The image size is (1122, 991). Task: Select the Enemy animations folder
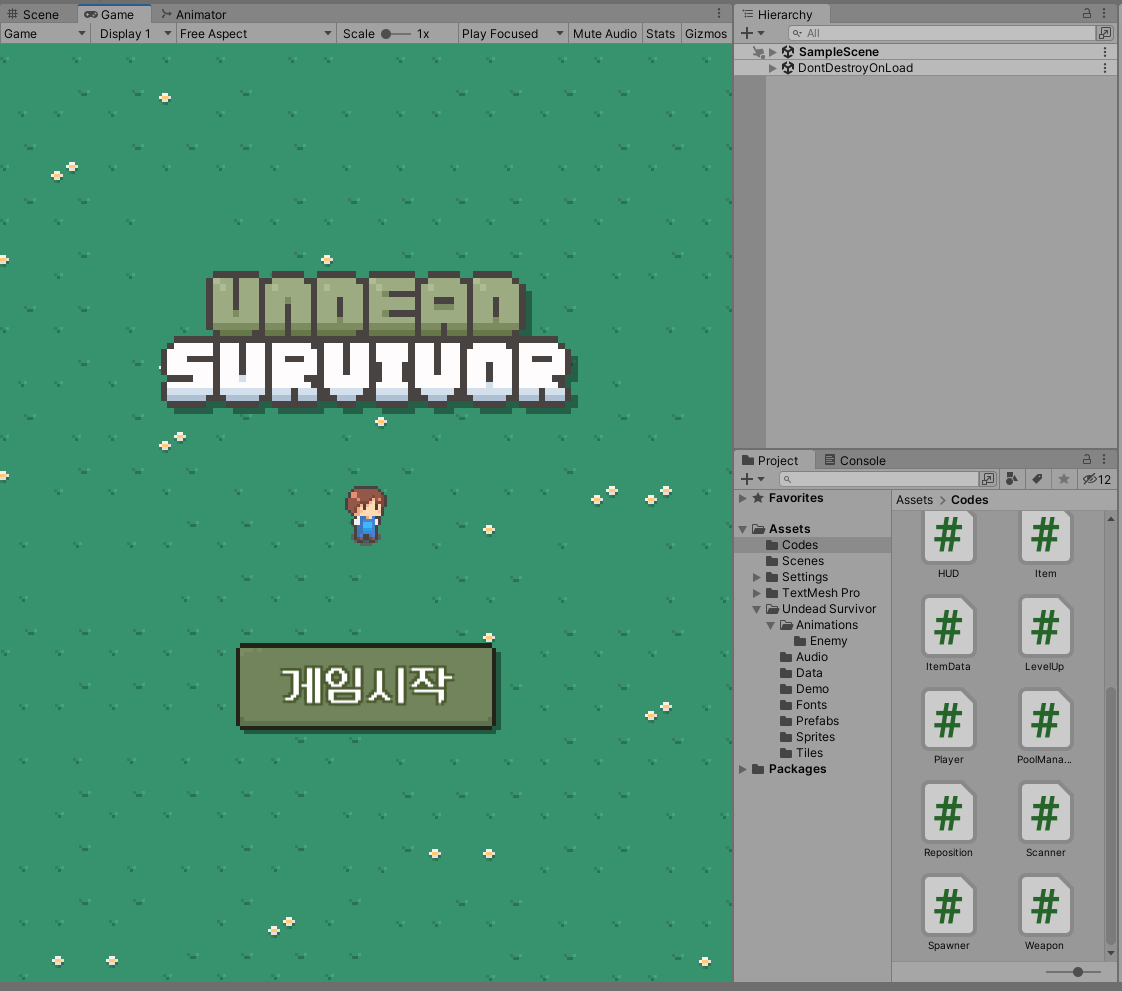tap(821, 641)
